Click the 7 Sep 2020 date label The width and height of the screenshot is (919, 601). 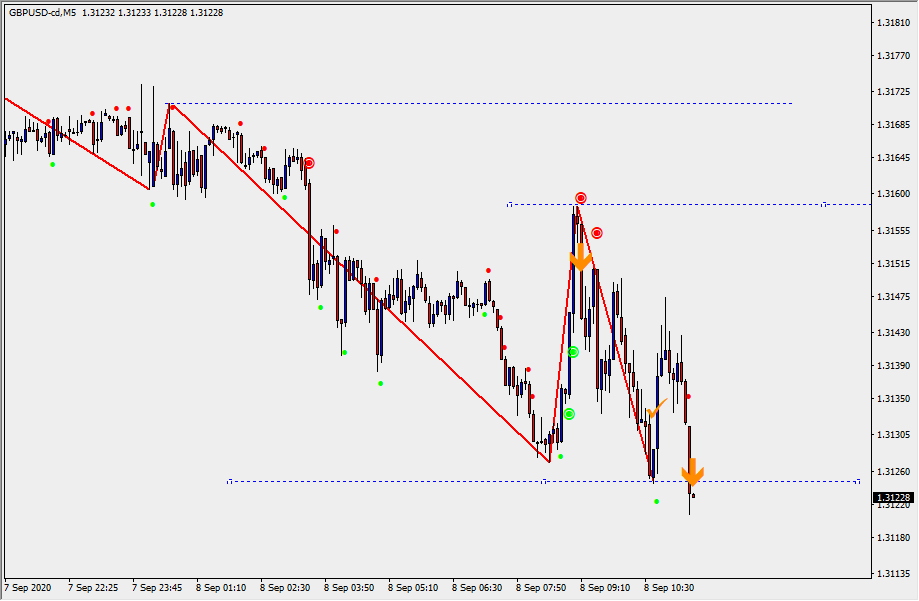[x=28, y=588]
